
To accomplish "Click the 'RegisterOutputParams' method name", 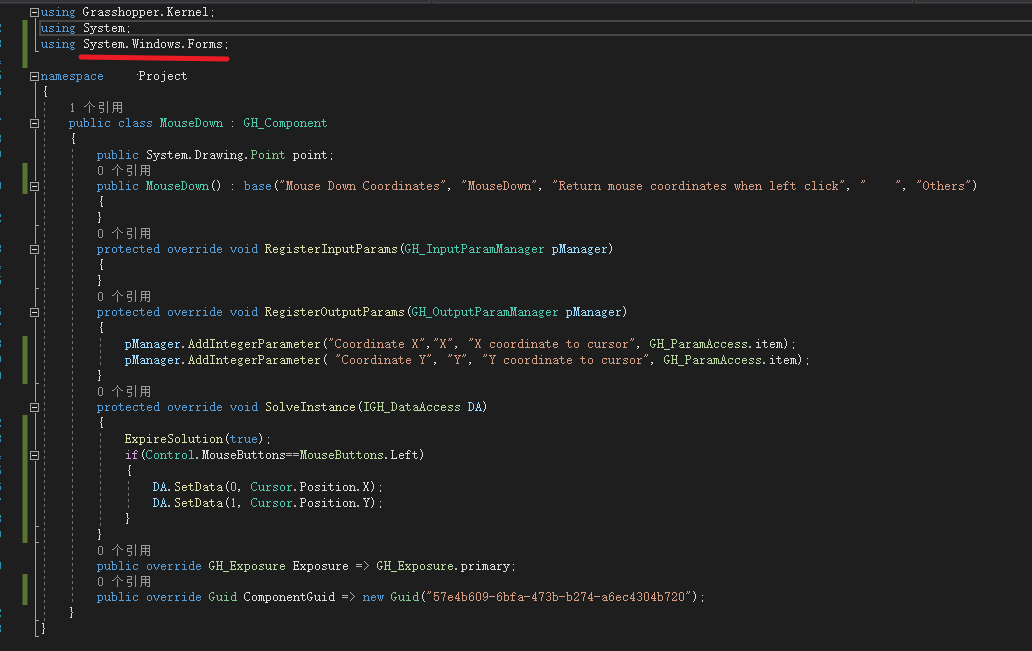I will [x=334, y=313].
